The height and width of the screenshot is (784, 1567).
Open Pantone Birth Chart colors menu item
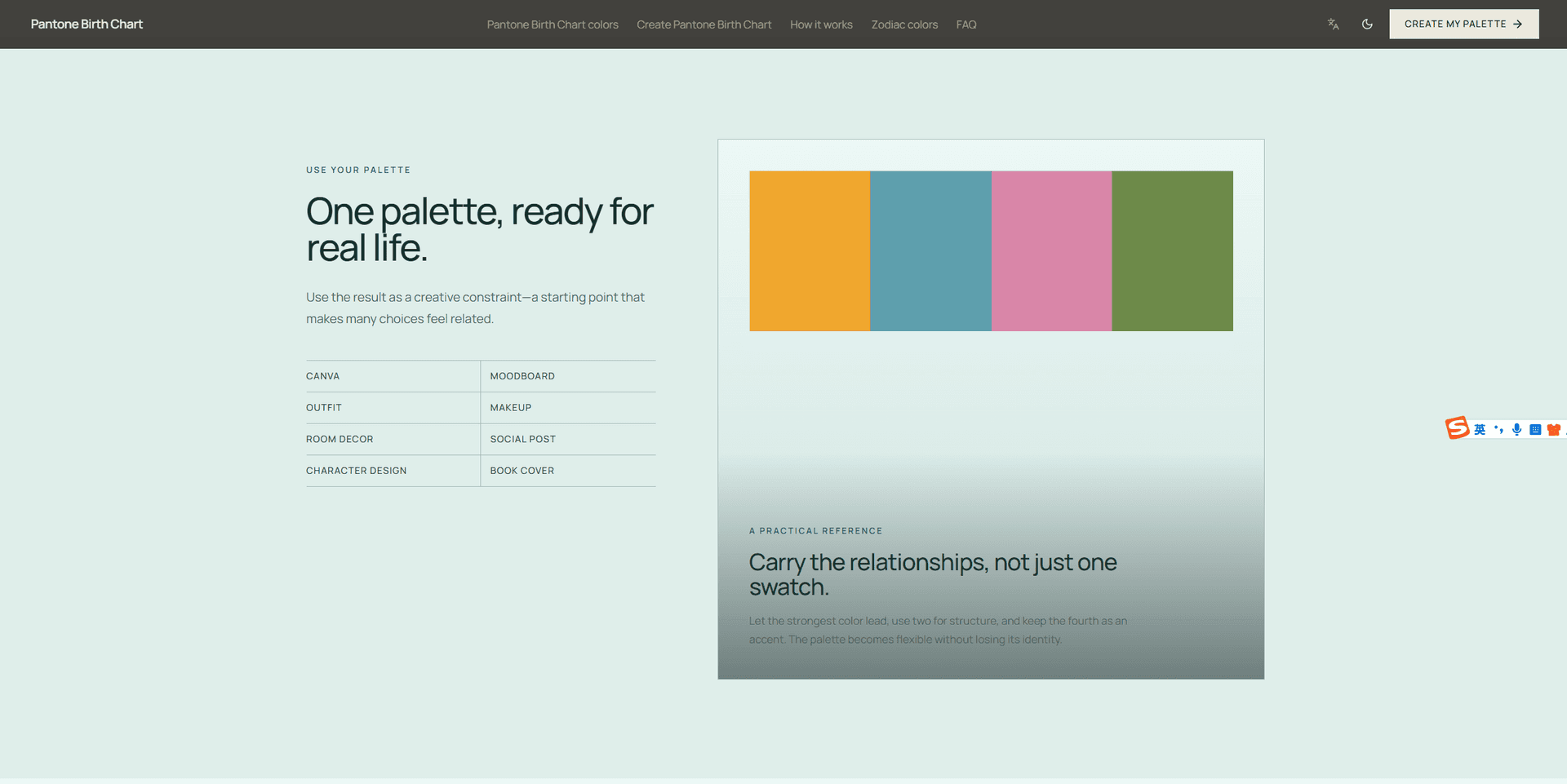coord(553,24)
